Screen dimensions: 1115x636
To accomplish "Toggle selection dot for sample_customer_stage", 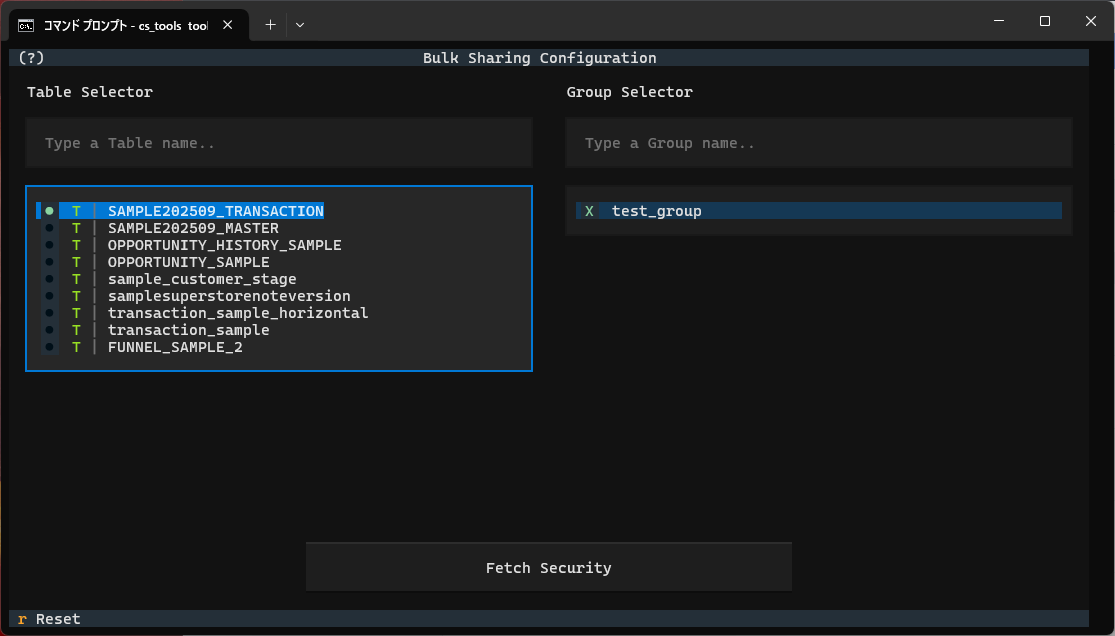I will tap(49, 279).
